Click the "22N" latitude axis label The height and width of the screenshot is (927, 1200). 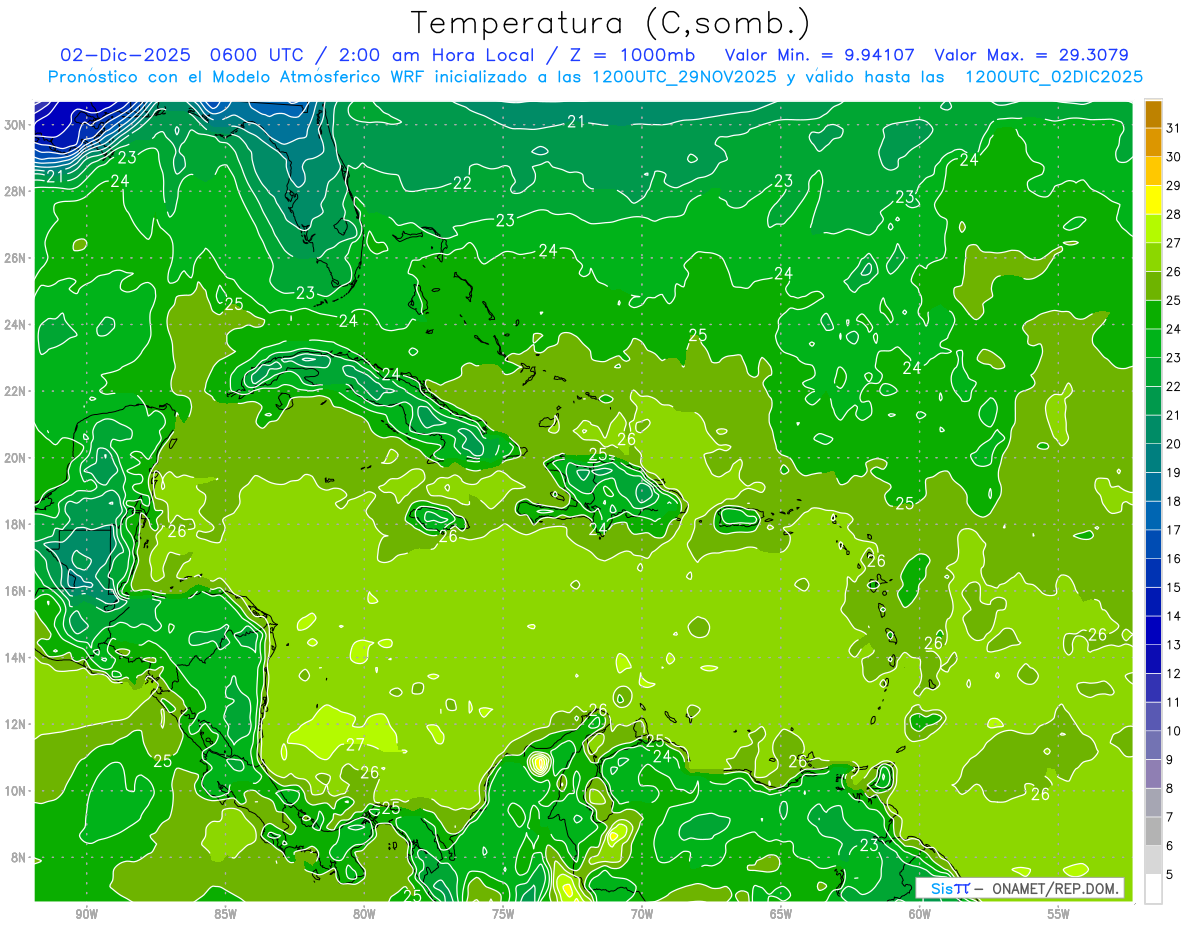(17, 391)
